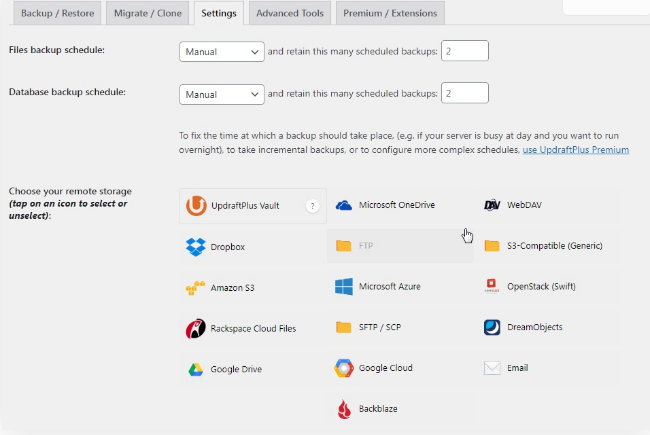The height and width of the screenshot is (435, 650).
Task: Click the DreamObjects label text
Action: click(x=535, y=327)
